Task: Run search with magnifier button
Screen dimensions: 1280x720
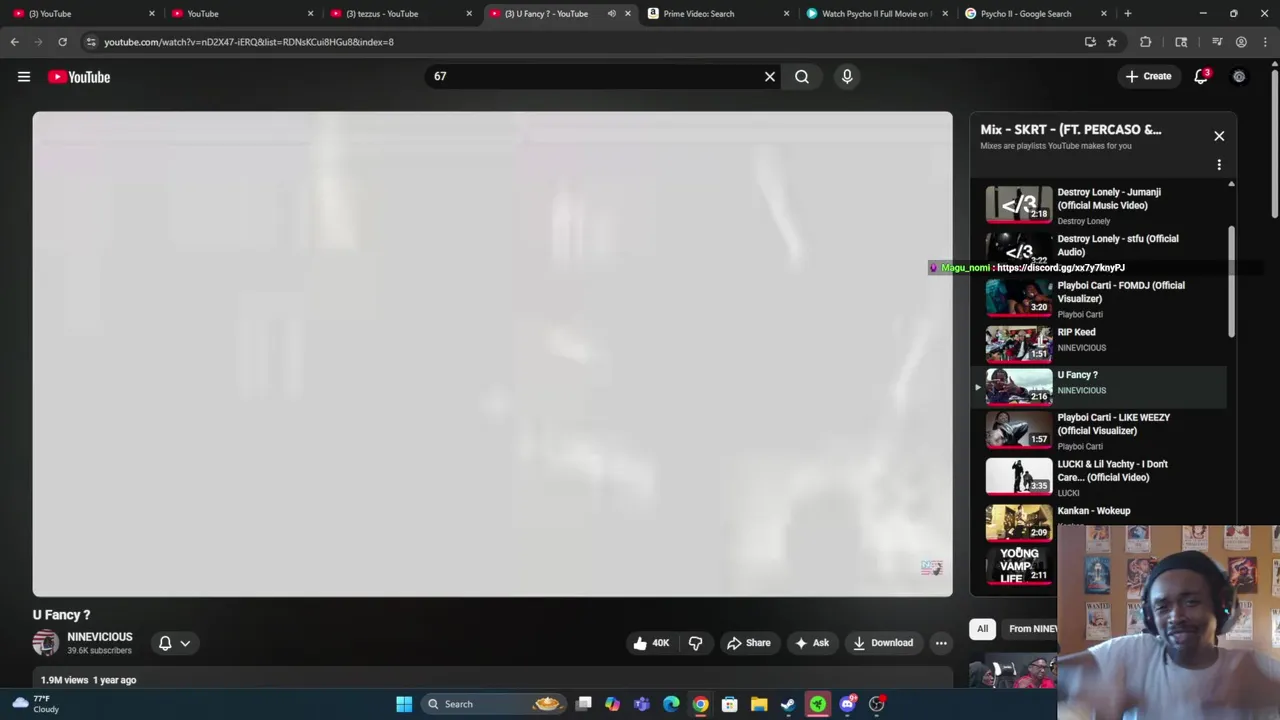Action: pyautogui.click(x=802, y=76)
